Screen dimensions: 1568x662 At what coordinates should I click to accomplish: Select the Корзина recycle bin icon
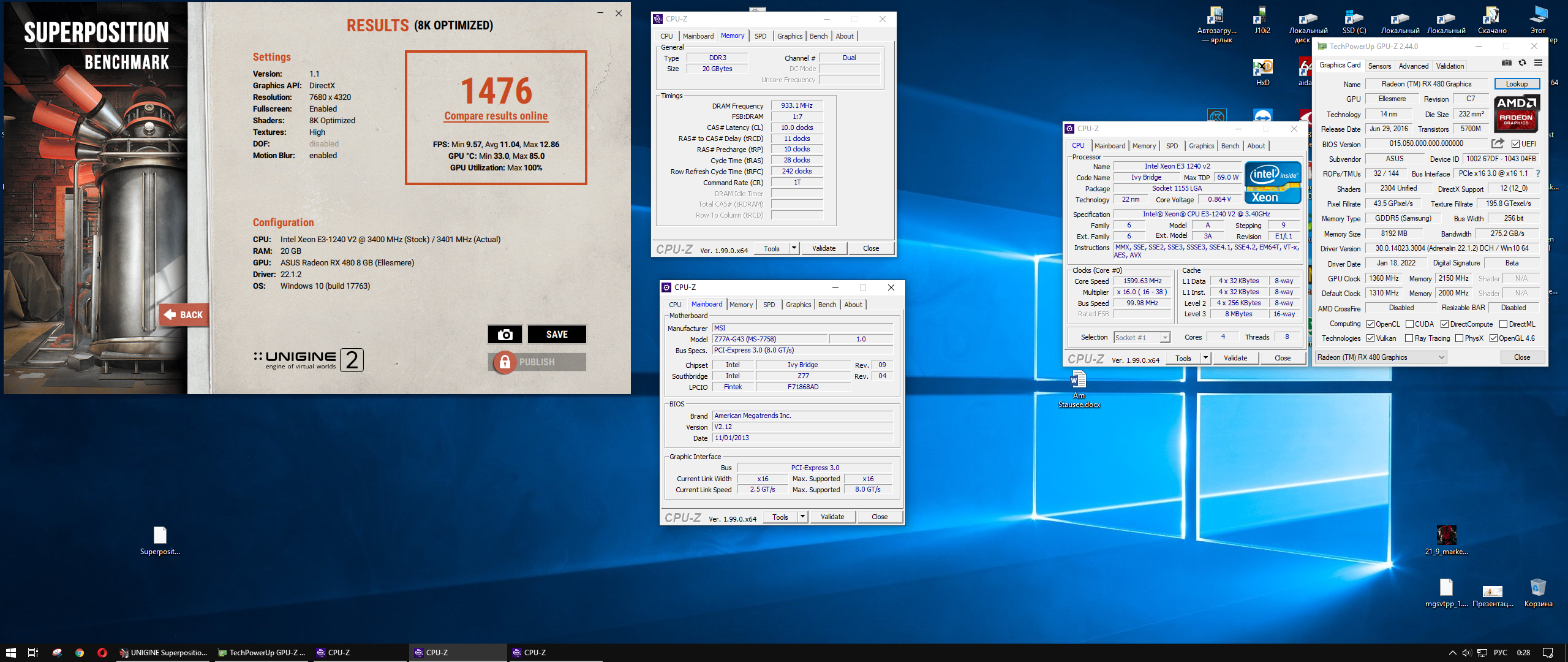[1538, 593]
